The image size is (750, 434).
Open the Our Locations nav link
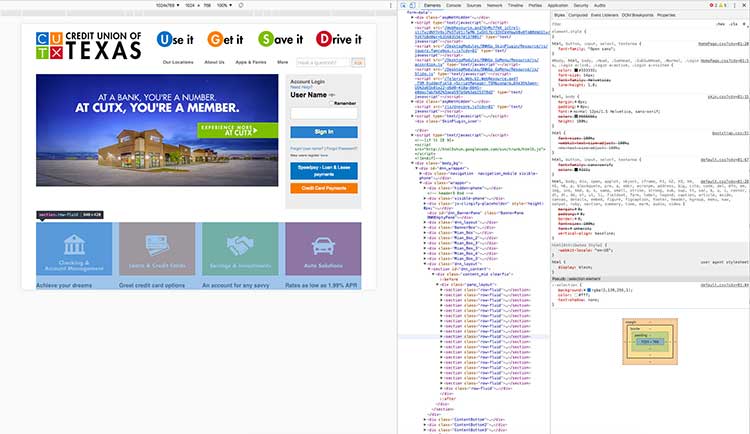click(x=178, y=62)
